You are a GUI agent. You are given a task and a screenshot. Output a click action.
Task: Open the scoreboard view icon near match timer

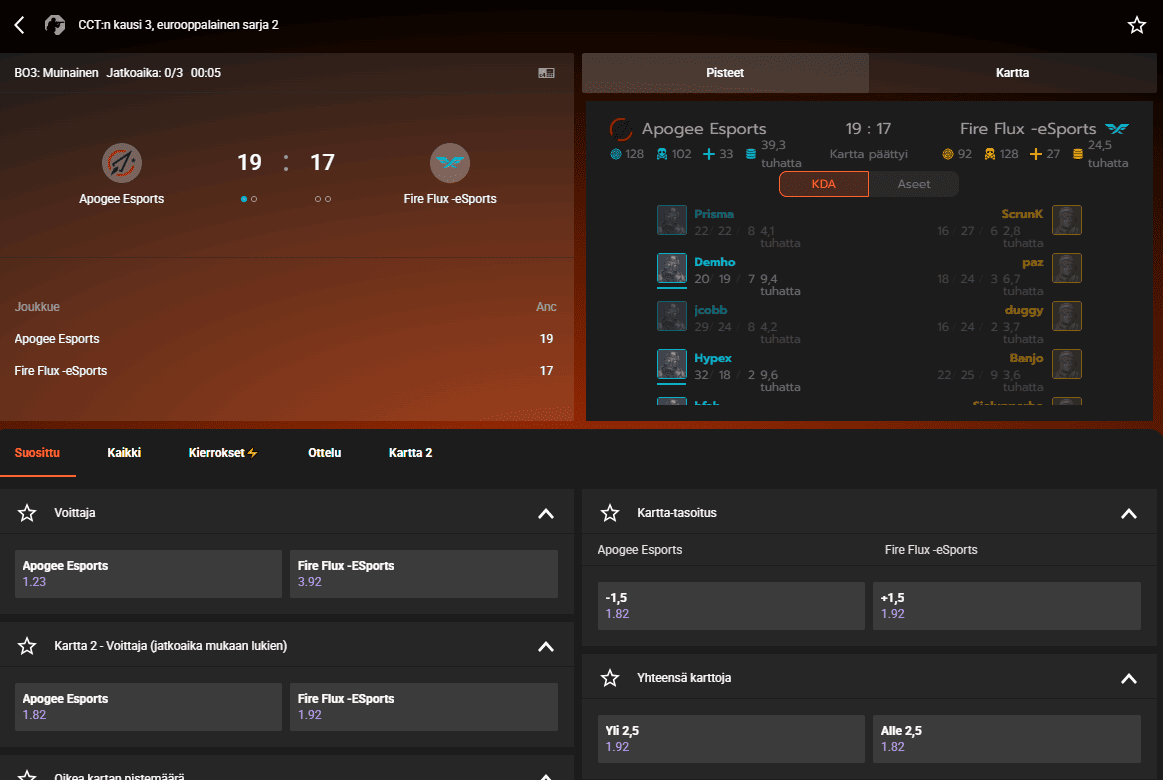tap(547, 73)
